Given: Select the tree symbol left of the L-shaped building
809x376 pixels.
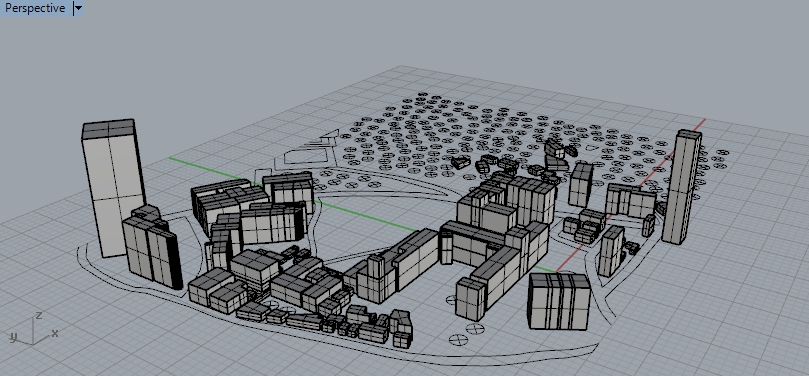Looking at the screenshot, I should click(451, 300).
